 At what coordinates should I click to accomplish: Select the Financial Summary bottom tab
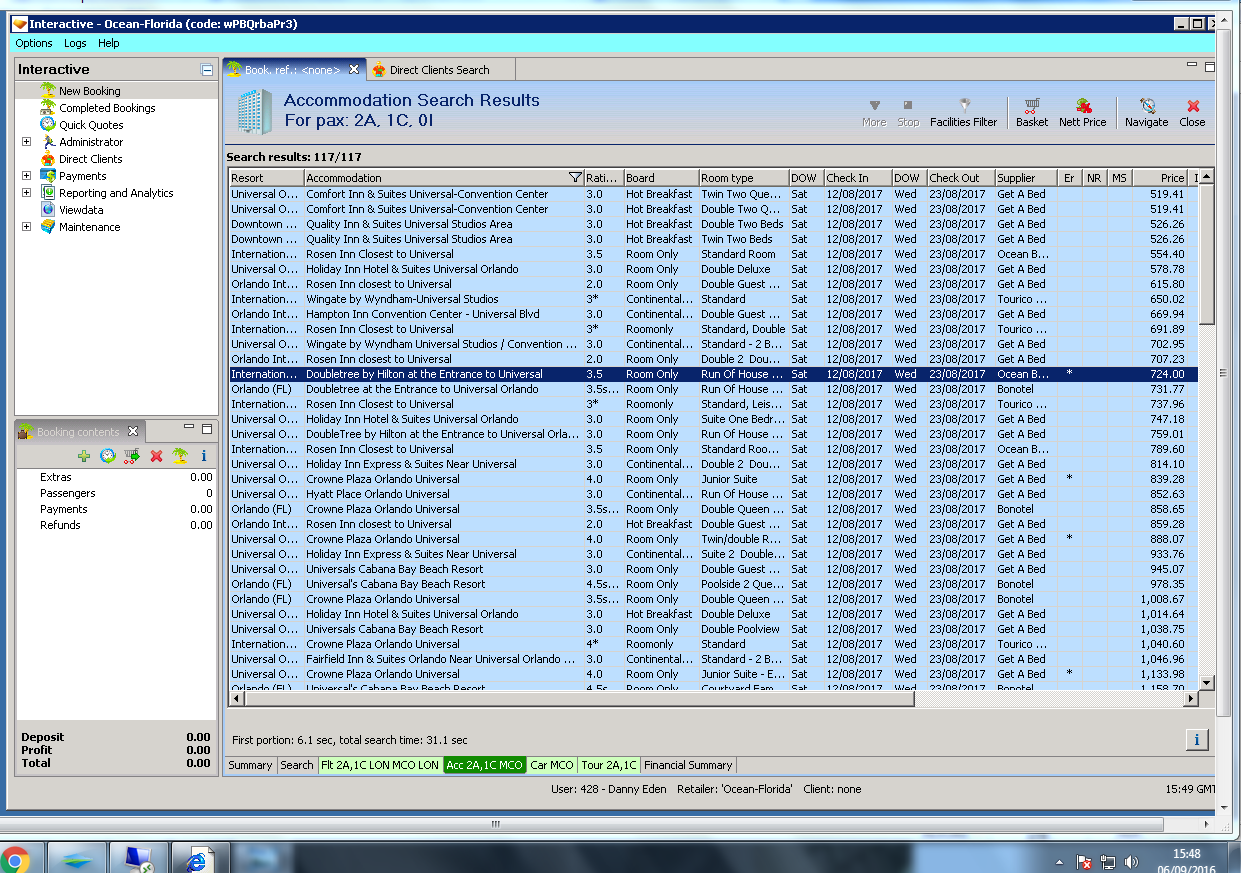[687, 765]
